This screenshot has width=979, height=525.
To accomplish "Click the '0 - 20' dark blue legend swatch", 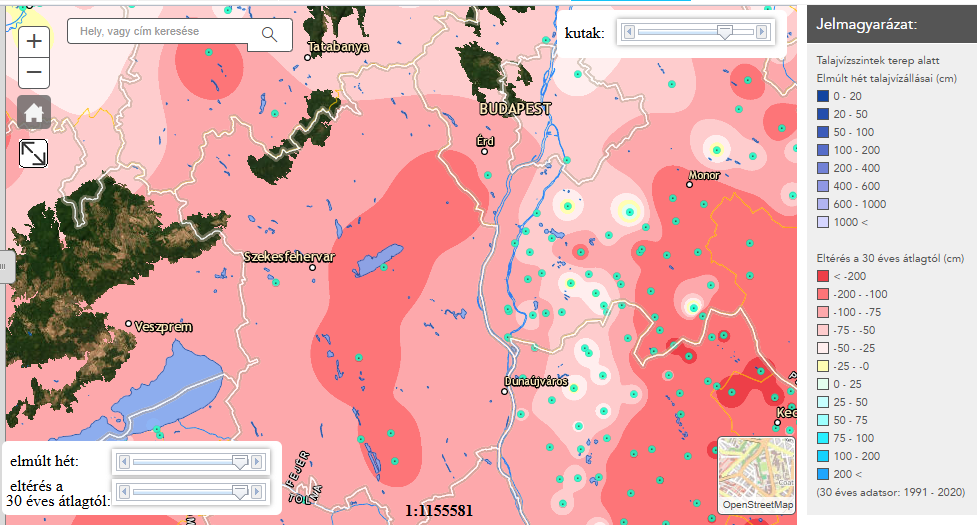I will coord(825,96).
